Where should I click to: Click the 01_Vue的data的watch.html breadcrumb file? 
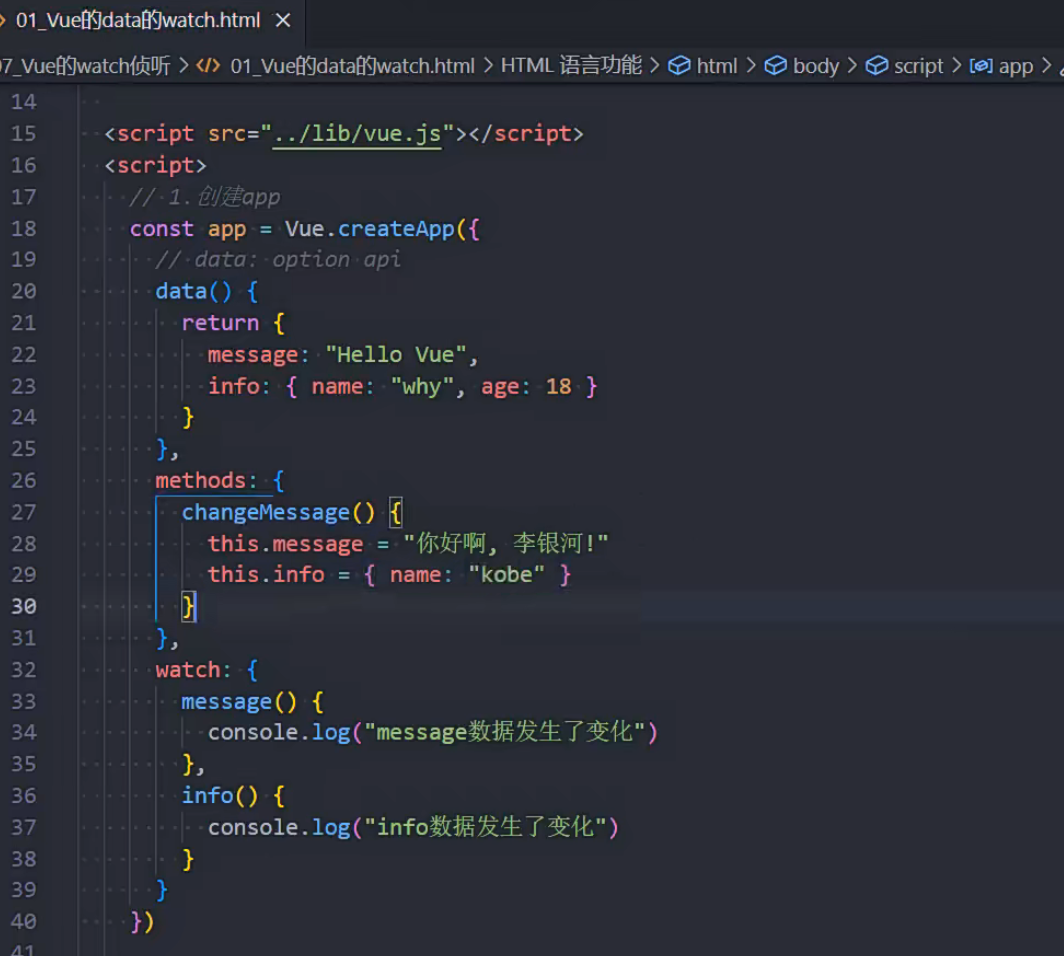tap(352, 66)
